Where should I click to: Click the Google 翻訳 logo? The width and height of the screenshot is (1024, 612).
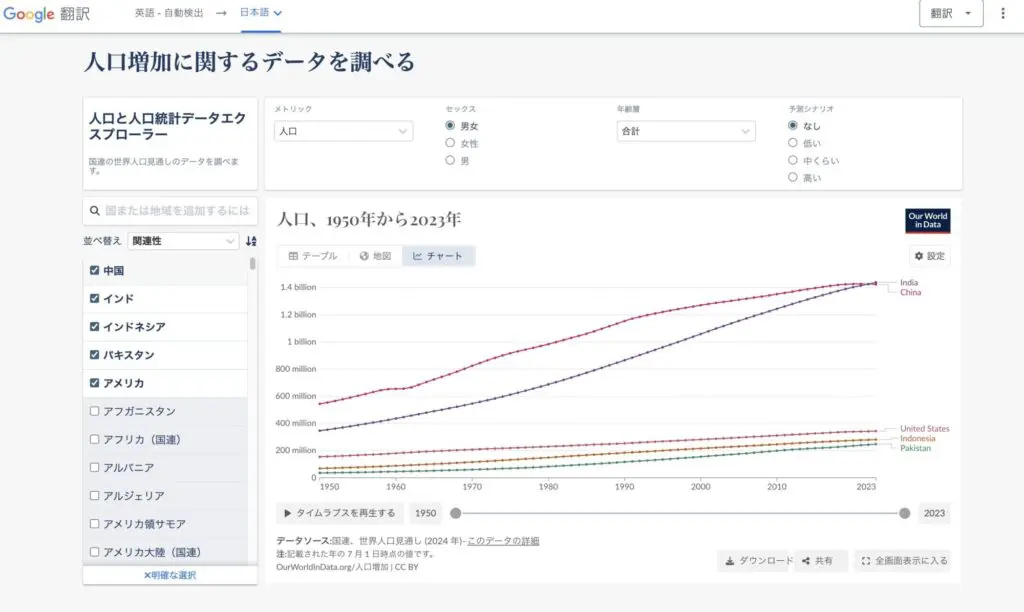(48, 14)
